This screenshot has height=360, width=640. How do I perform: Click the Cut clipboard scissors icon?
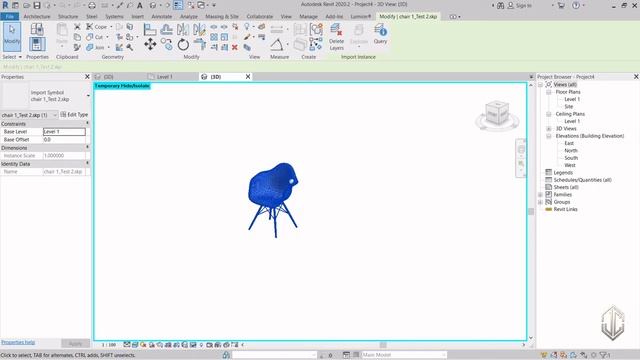(x=77, y=27)
